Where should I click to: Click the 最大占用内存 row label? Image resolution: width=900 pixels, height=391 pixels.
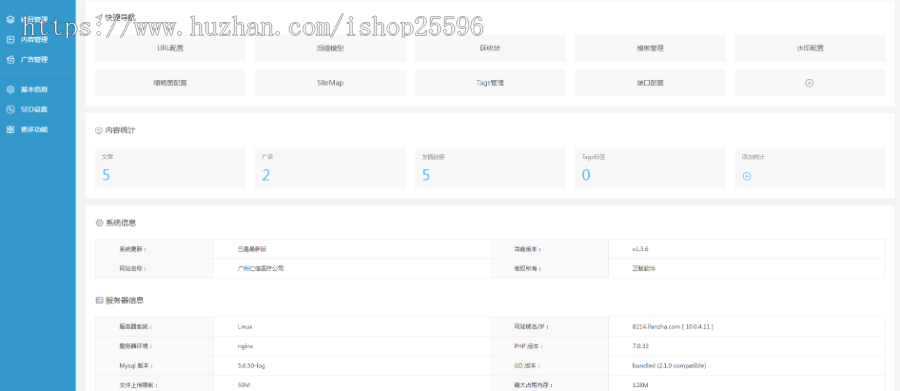coord(533,385)
